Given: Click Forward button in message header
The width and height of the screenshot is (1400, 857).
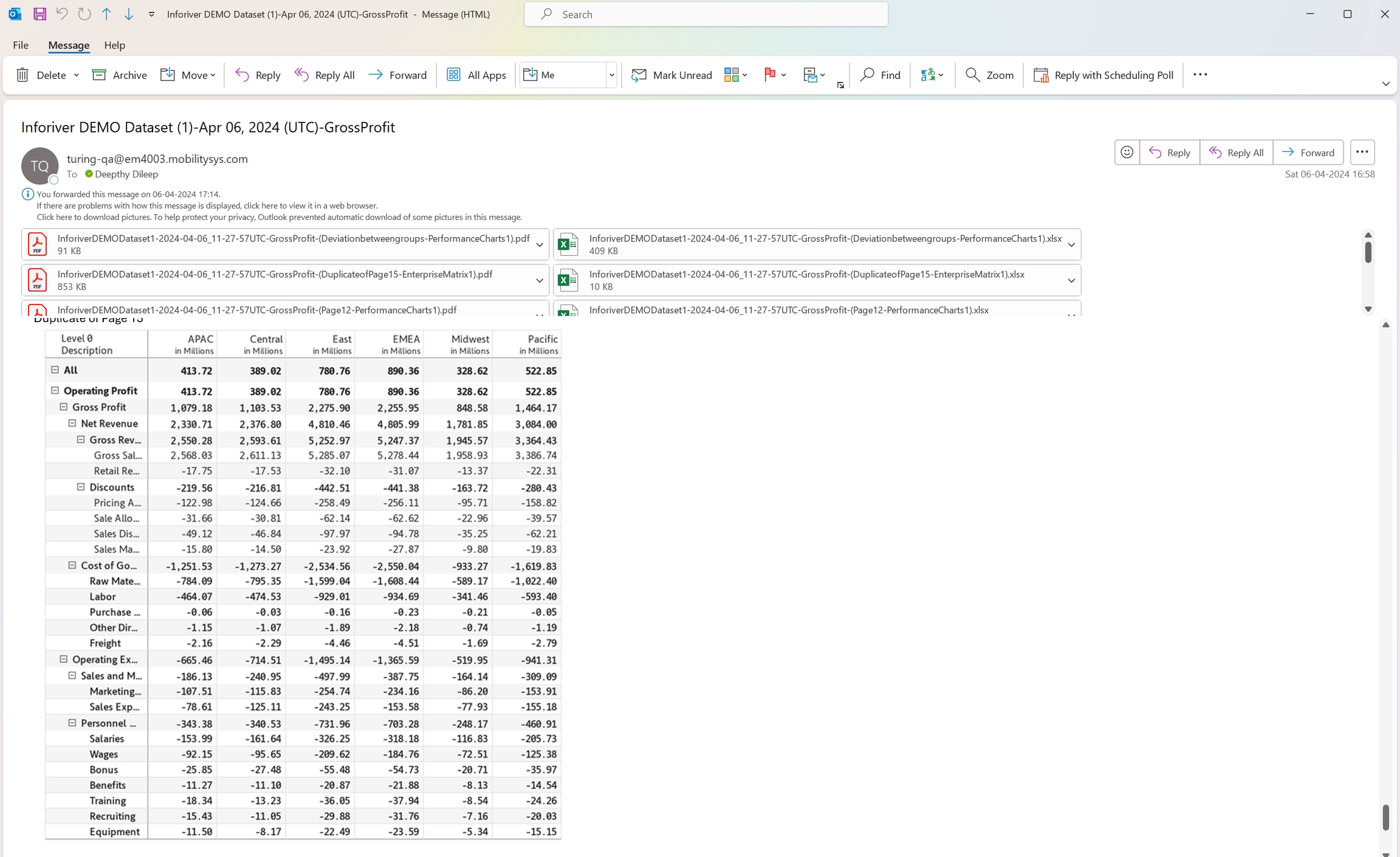Looking at the screenshot, I should (x=1308, y=153).
